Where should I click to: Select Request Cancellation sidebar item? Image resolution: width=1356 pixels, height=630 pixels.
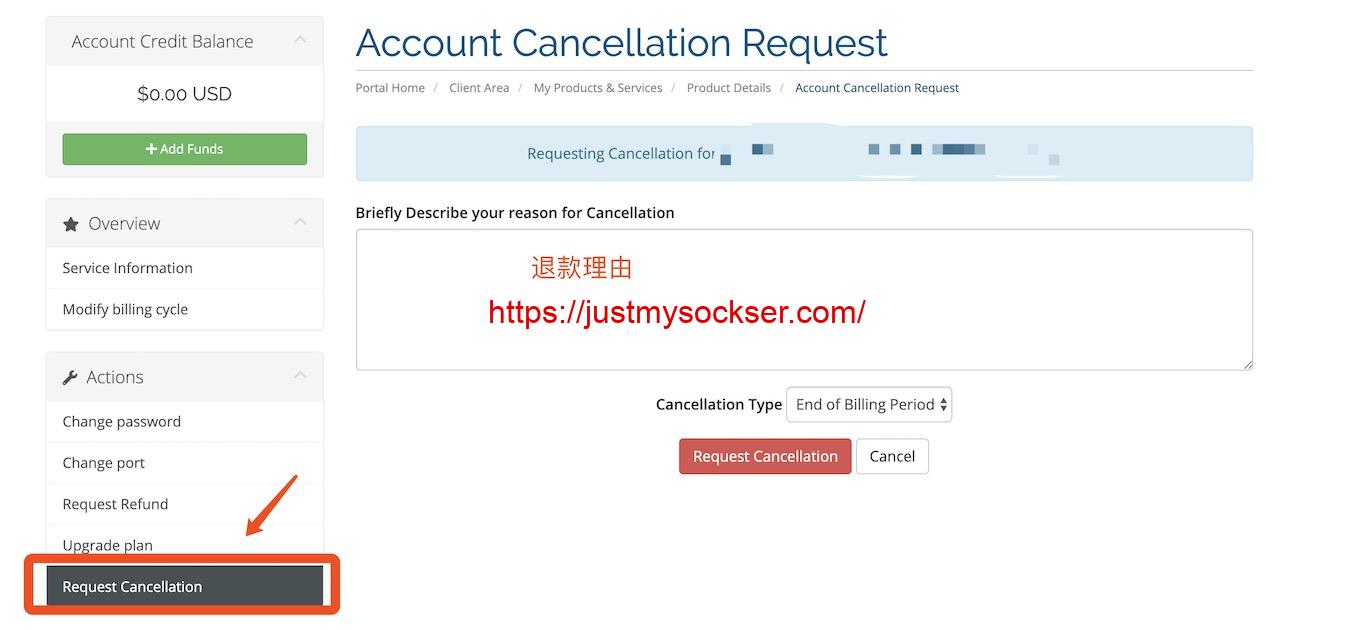point(132,586)
